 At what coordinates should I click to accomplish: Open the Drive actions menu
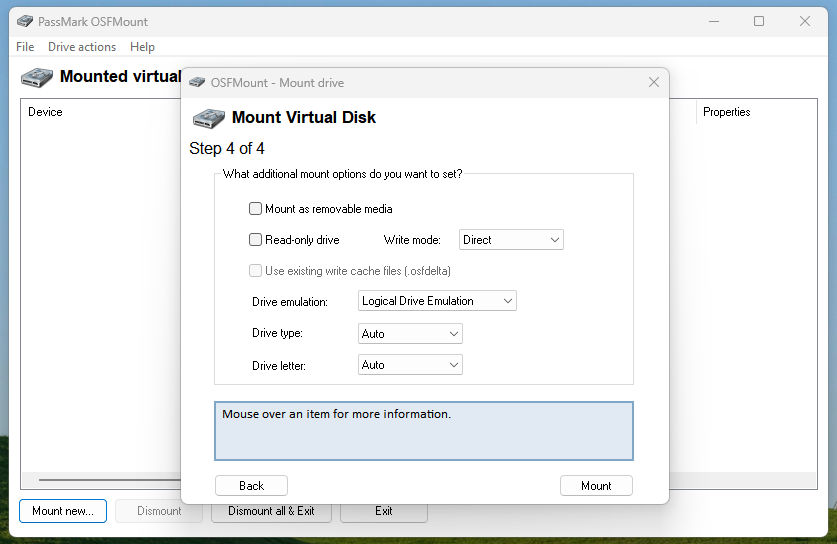click(82, 47)
